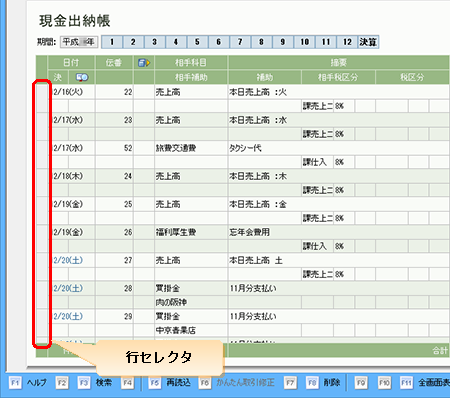Click the 買掛金 cell for slip 28

point(191,288)
